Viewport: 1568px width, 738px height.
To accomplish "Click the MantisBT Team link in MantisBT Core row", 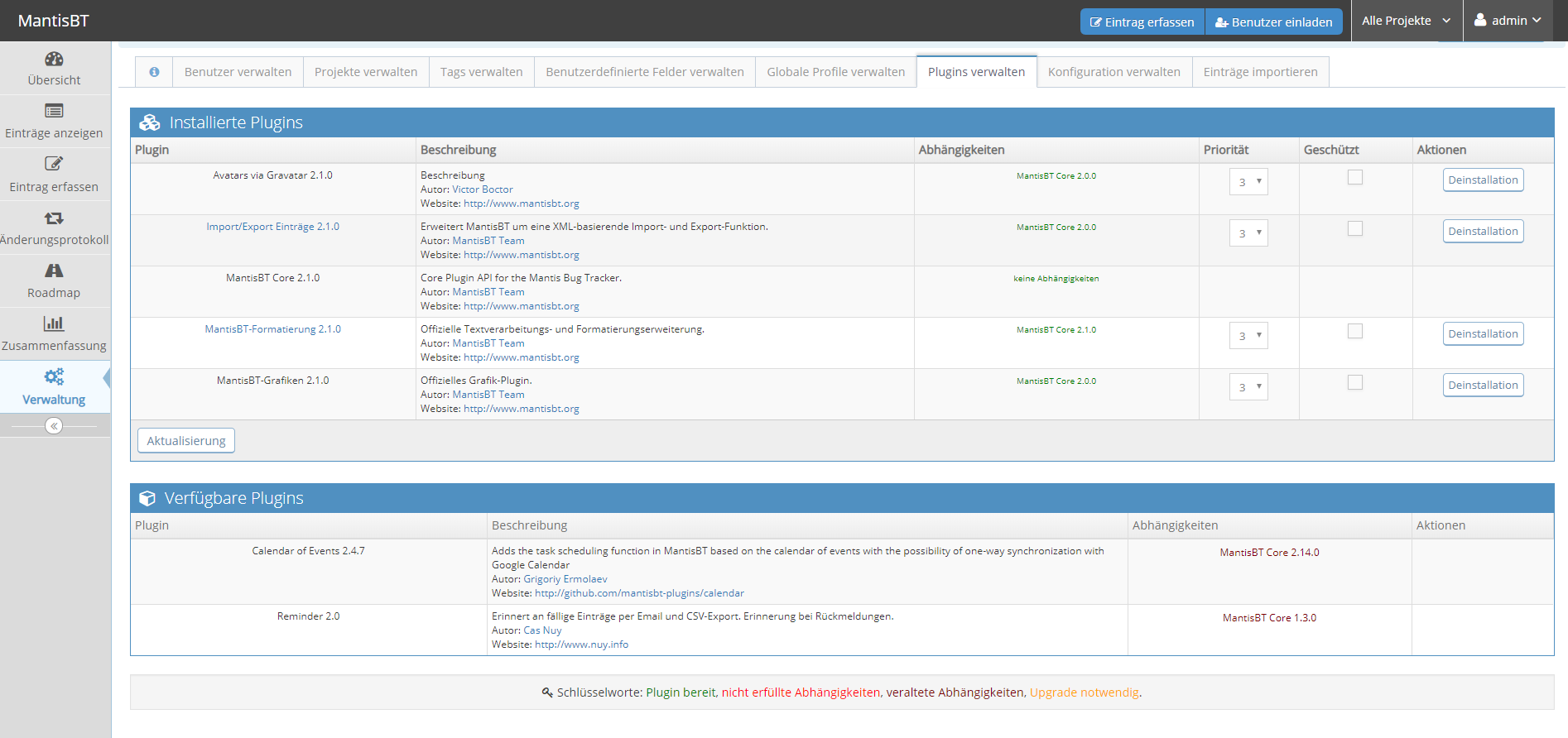I will [x=488, y=292].
